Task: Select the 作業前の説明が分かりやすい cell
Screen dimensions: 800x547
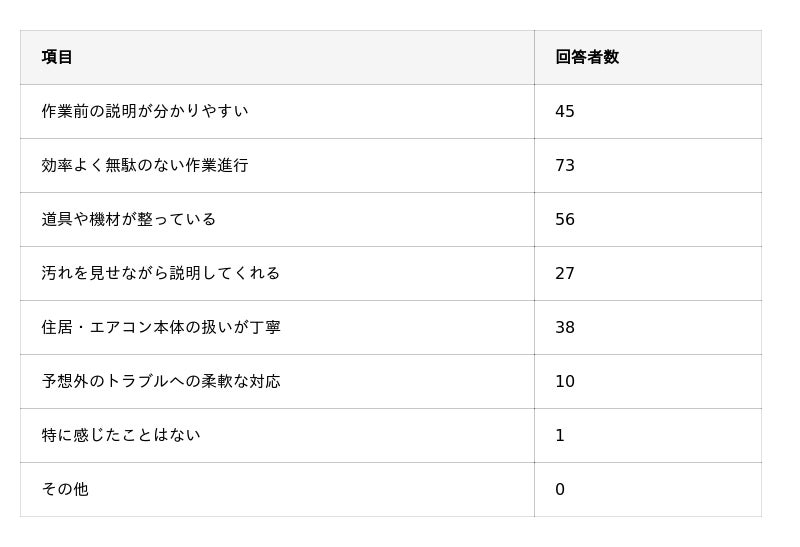Action: tap(145, 111)
